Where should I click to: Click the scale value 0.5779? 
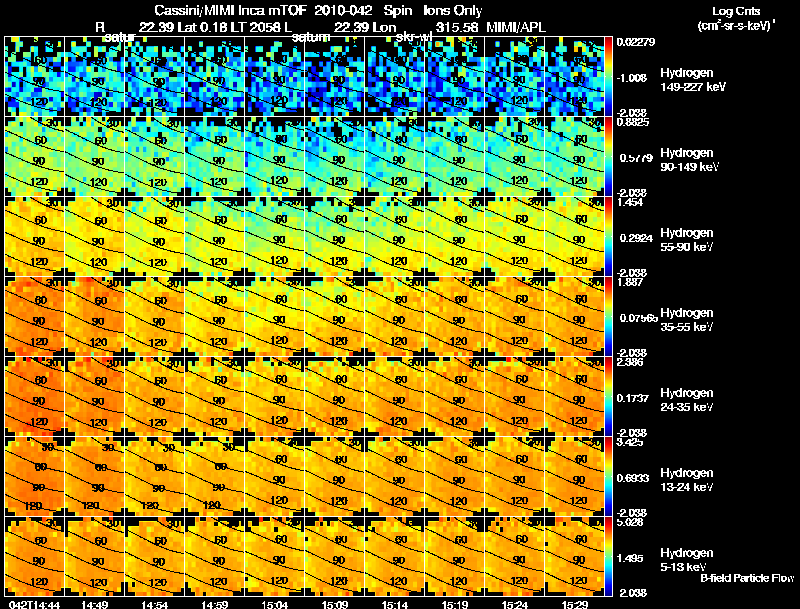coord(636,158)
